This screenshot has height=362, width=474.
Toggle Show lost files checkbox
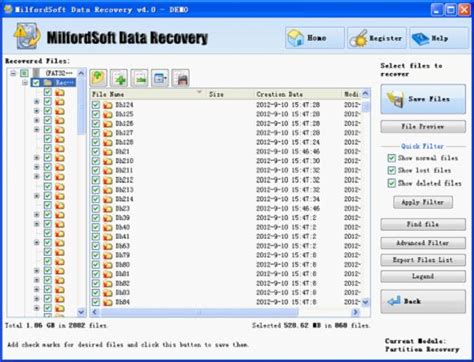[391, 170]
